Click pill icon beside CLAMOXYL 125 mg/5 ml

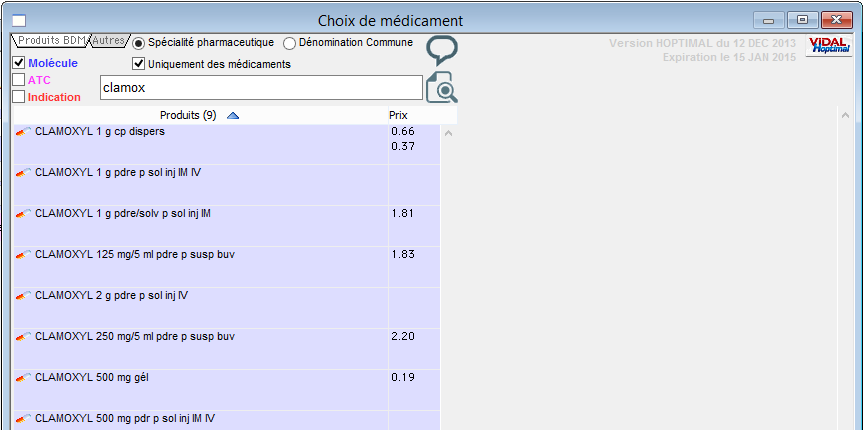coord(23,255)
